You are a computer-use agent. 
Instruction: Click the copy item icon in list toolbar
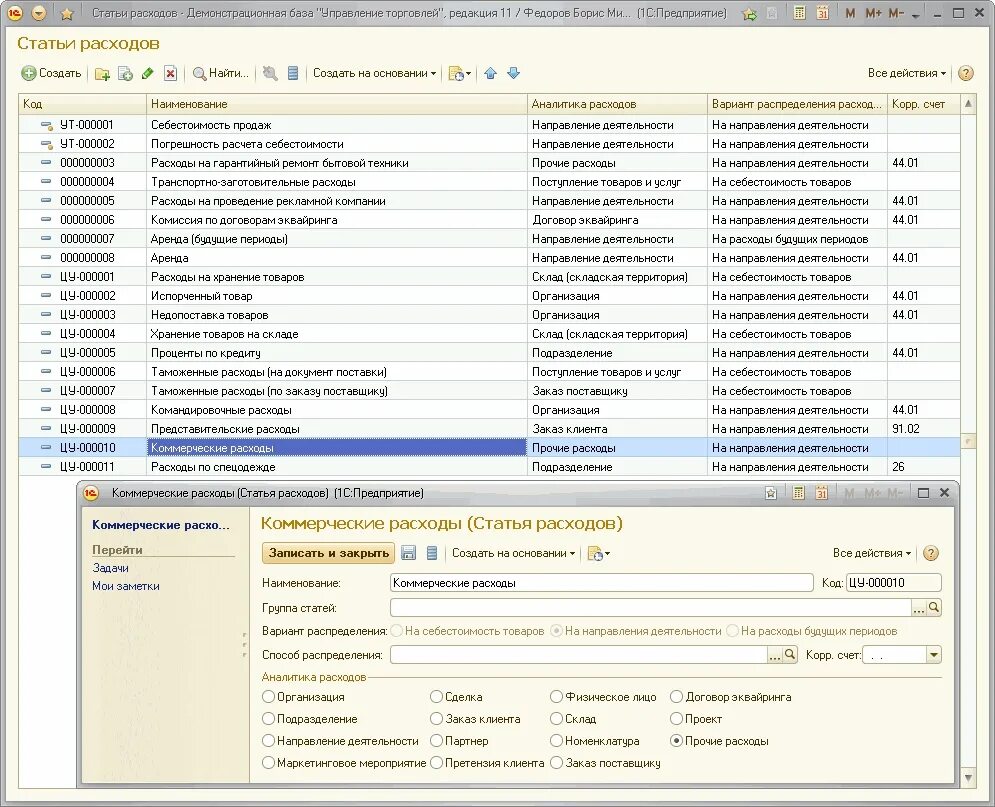[125, 74]
